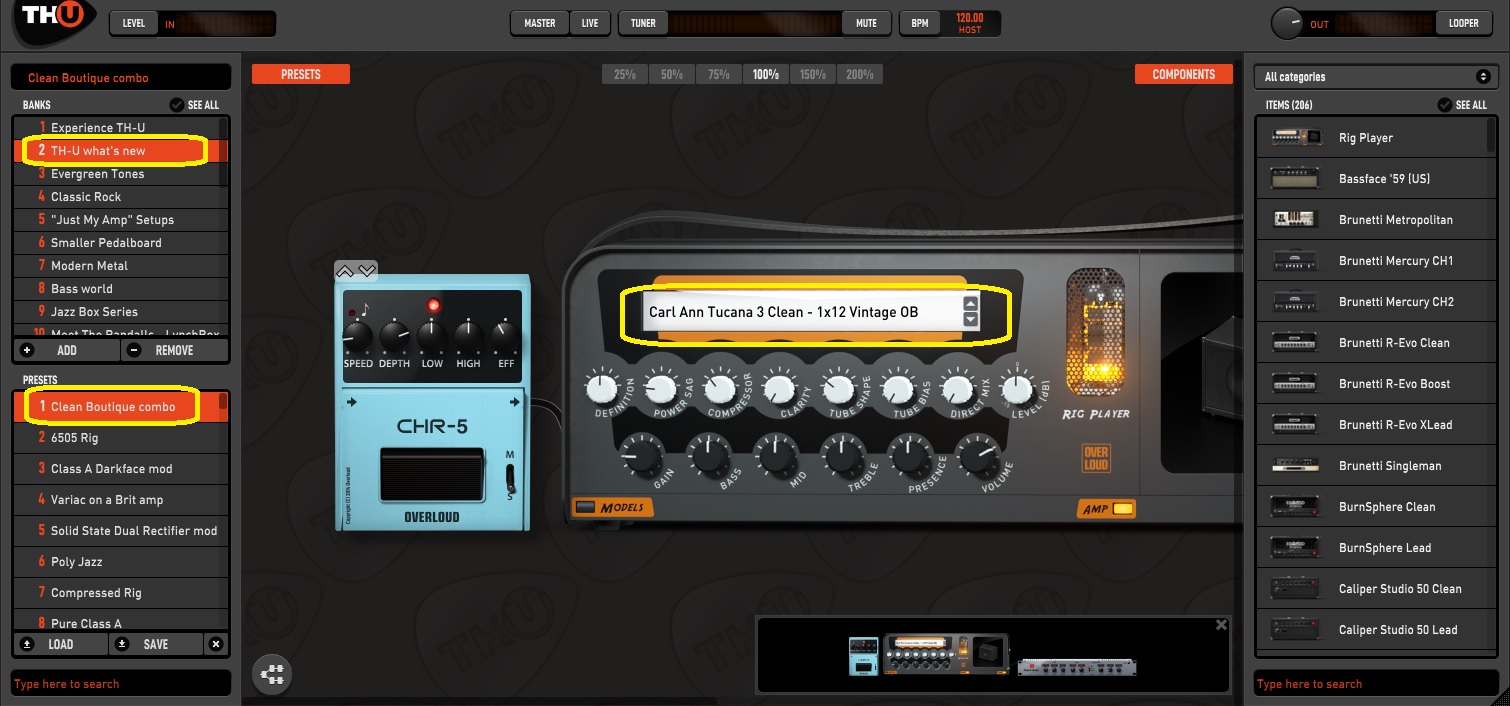Toggle SEE ALL checkbox under Banks

[x=177, y=105]
